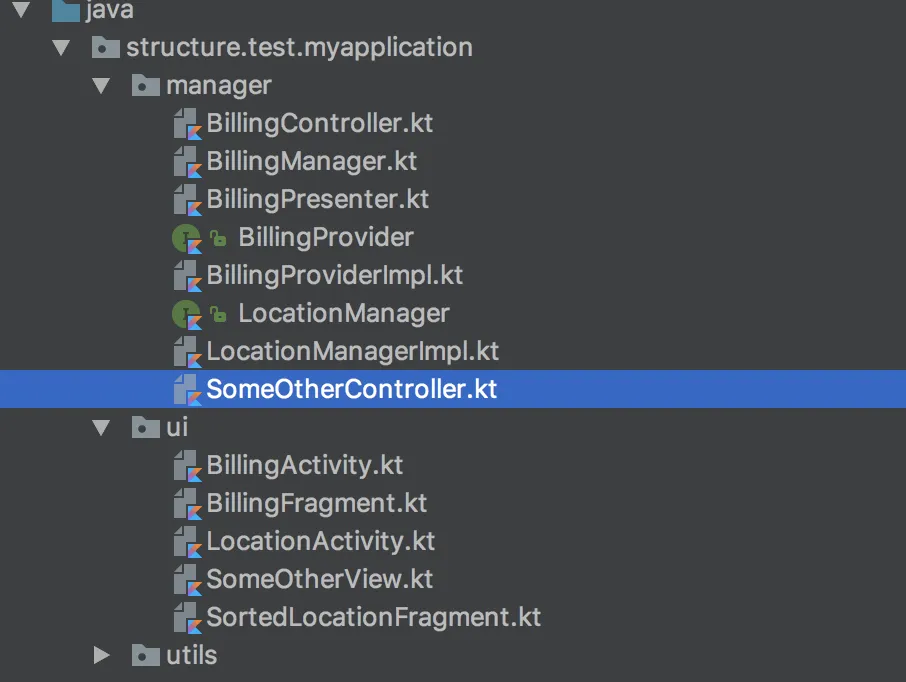
Task: Click the interface icon next to BillingProvider
Action: (x=186, y=237)
